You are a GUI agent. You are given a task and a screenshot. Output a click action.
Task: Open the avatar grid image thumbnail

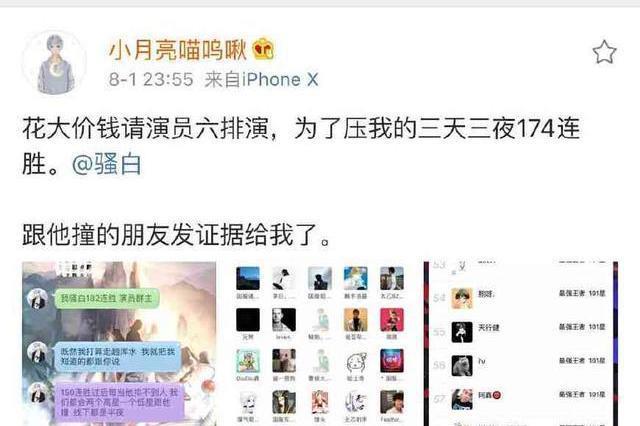tap(320, 344)
